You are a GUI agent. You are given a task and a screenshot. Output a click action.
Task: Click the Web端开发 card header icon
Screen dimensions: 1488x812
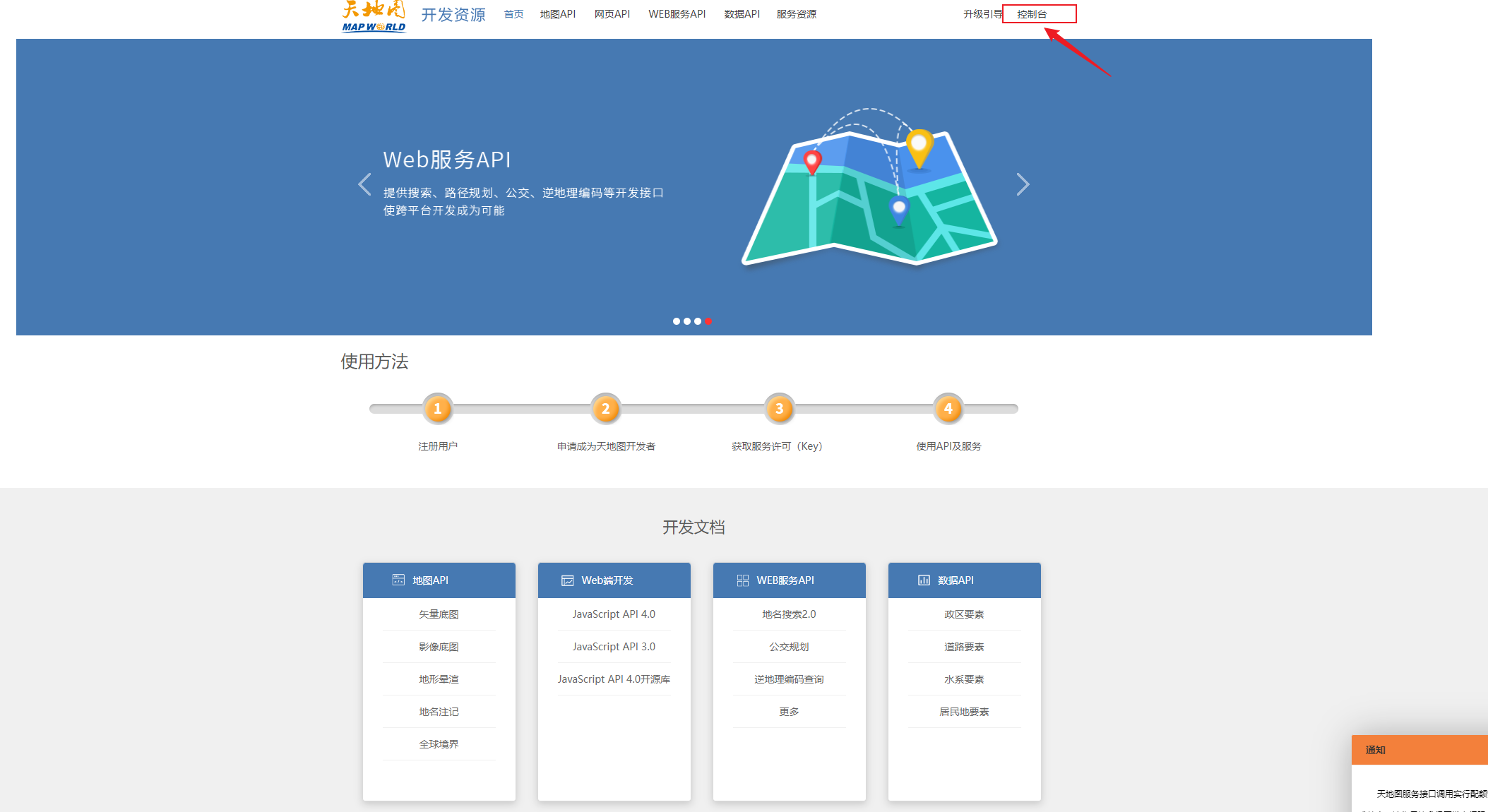point(567,580)
